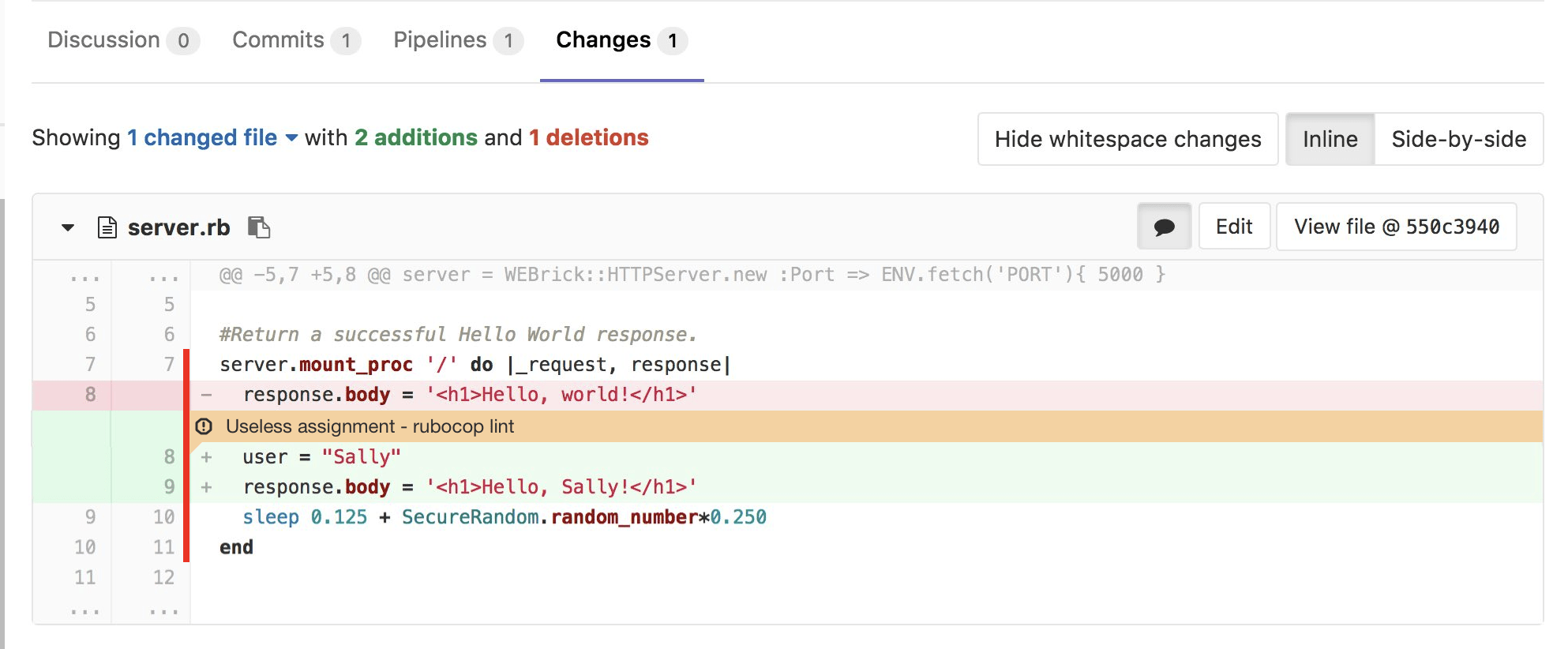Click new line number 9 on added line
Screen dimensions: 1568x649
click(169, 486)
